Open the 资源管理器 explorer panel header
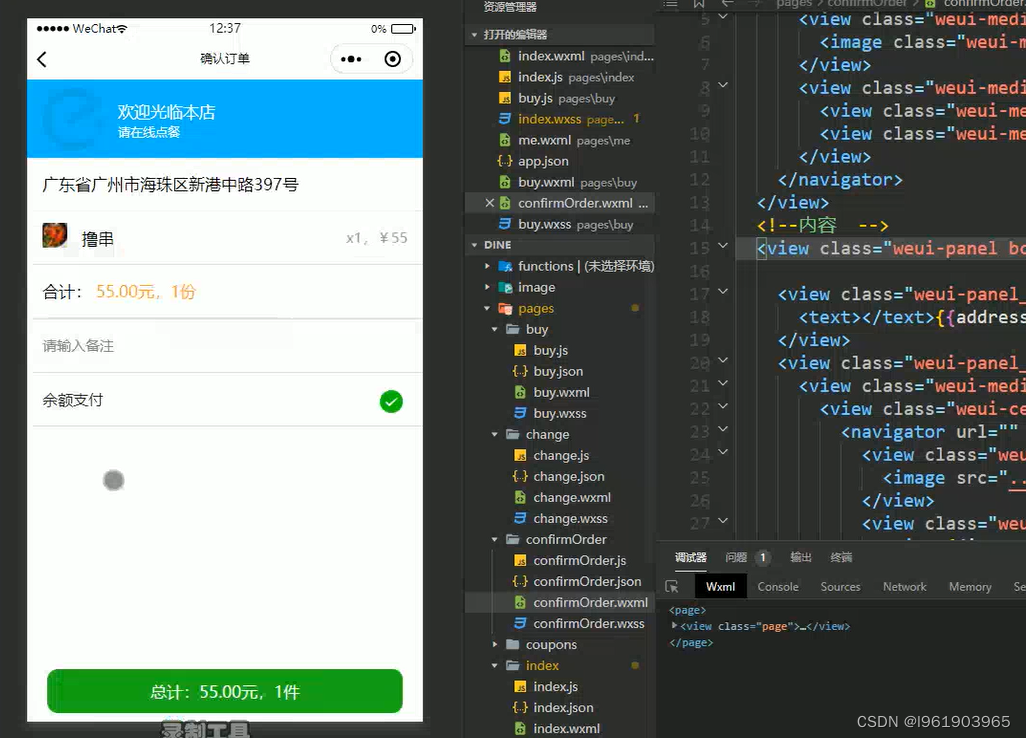The width and height of the screenshot is (1026, 738). pyautogui.click(x=510, y=7)
